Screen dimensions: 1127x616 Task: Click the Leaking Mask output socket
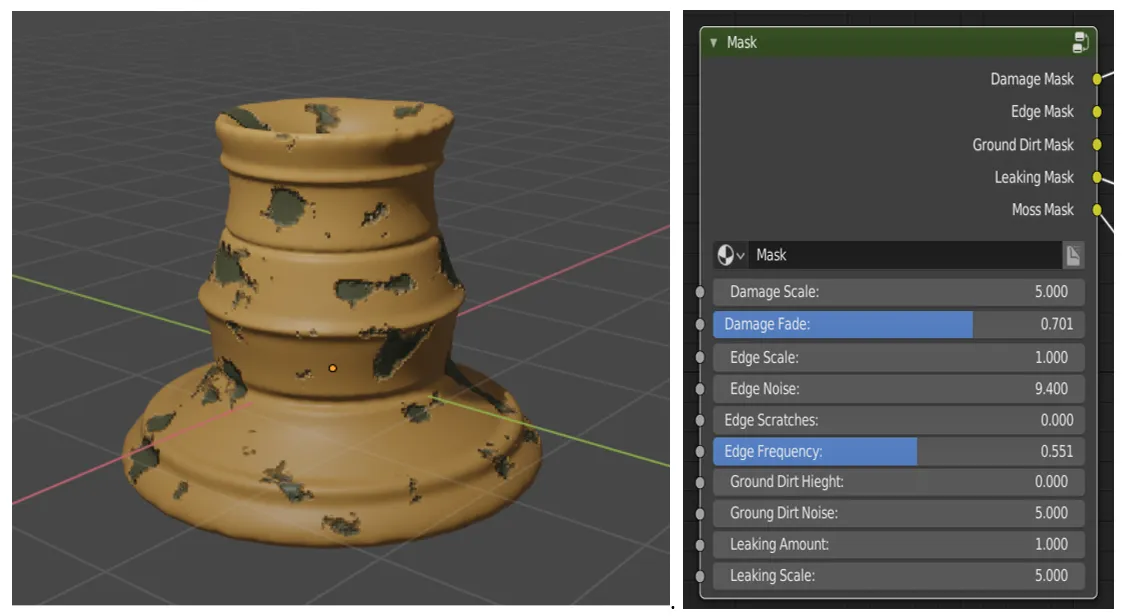click(1097, 177)
